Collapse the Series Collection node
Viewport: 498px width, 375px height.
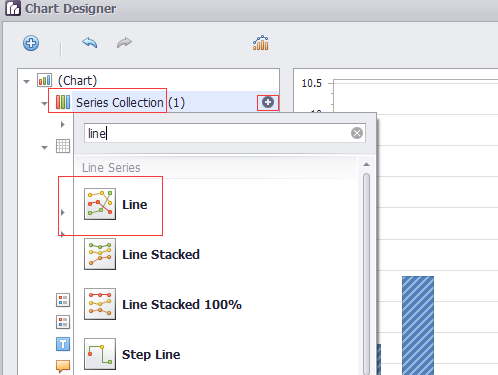click(x=44, y=103)
